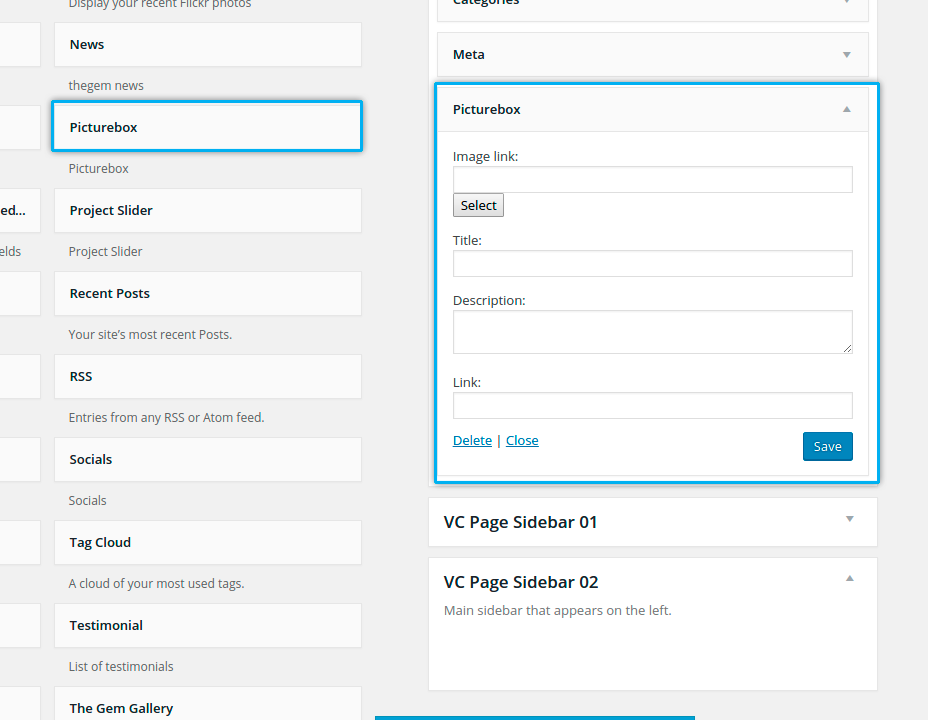The image size is (928, 720).
Task: Choose the Project Slider widget
Action: coord(207,211)
